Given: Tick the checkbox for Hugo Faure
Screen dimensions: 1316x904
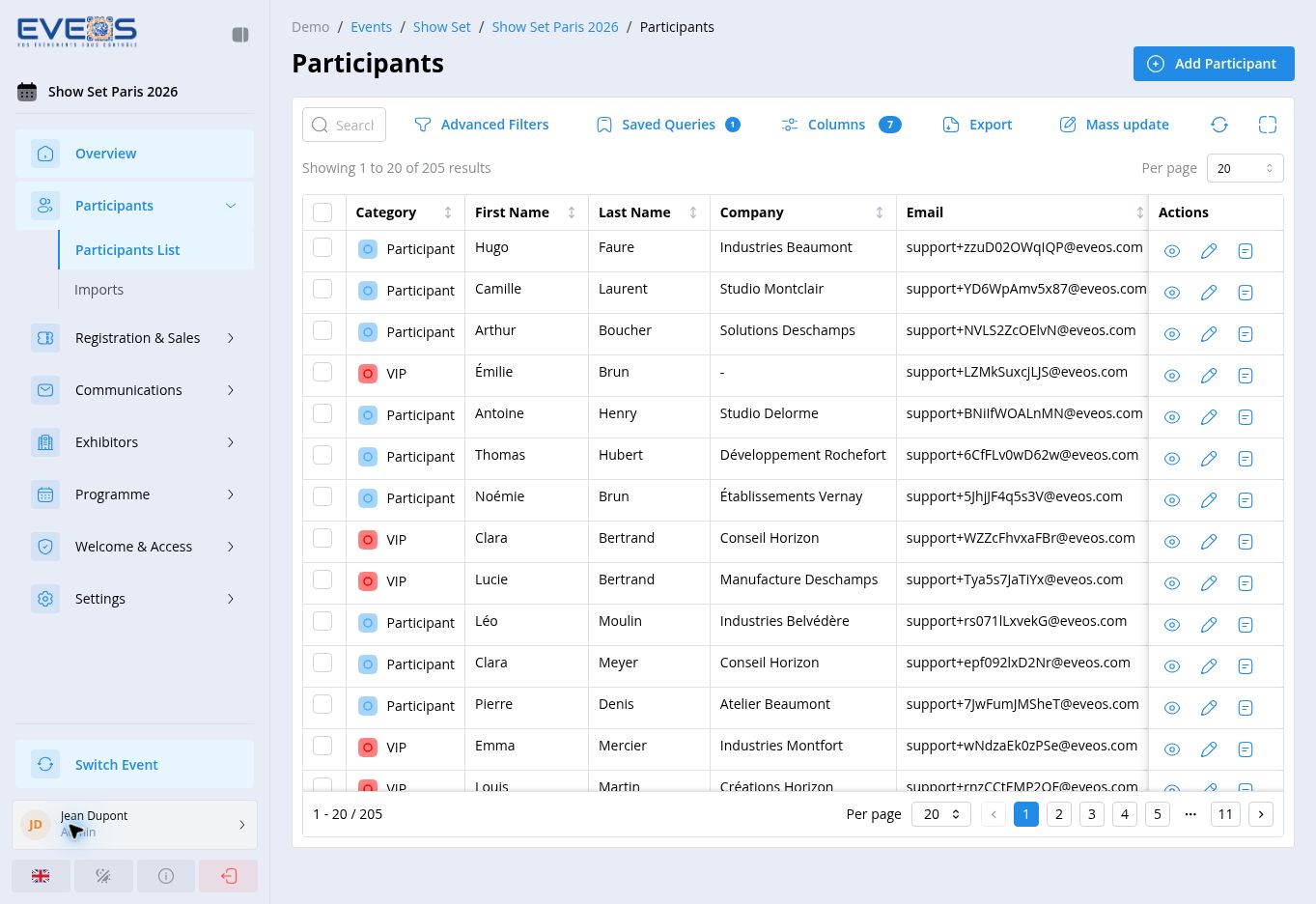Looking at the screenshot, I should [322, 247].
